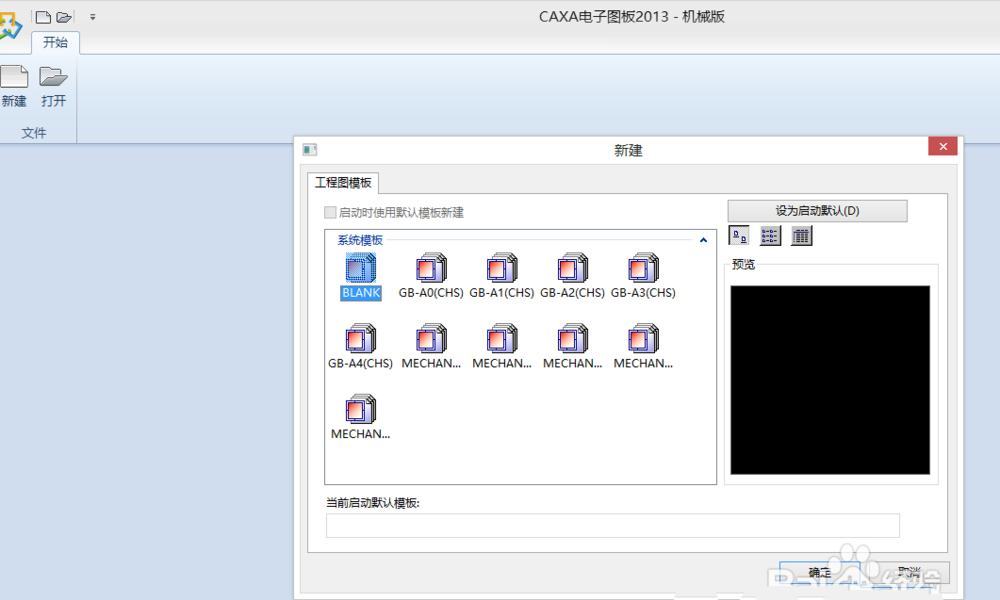Switch templates to list view

point(770,236)
